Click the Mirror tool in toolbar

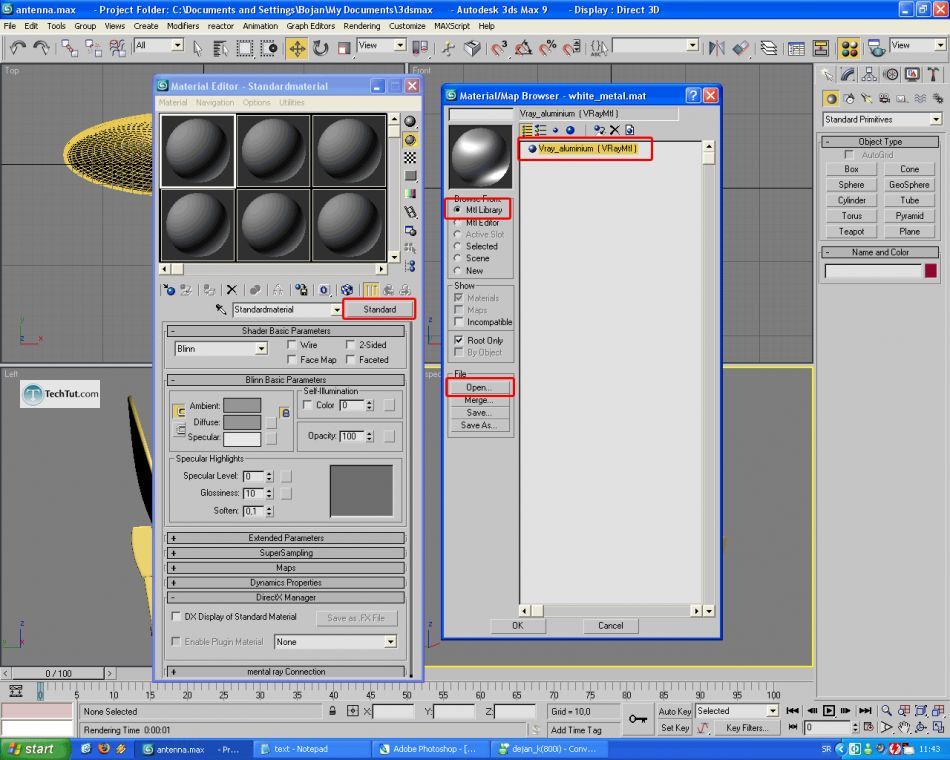(x=717, y=48)
